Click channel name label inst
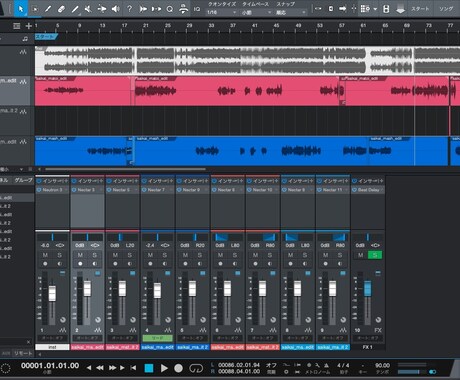Screen dimensions: 460x380 click(52, 347)
